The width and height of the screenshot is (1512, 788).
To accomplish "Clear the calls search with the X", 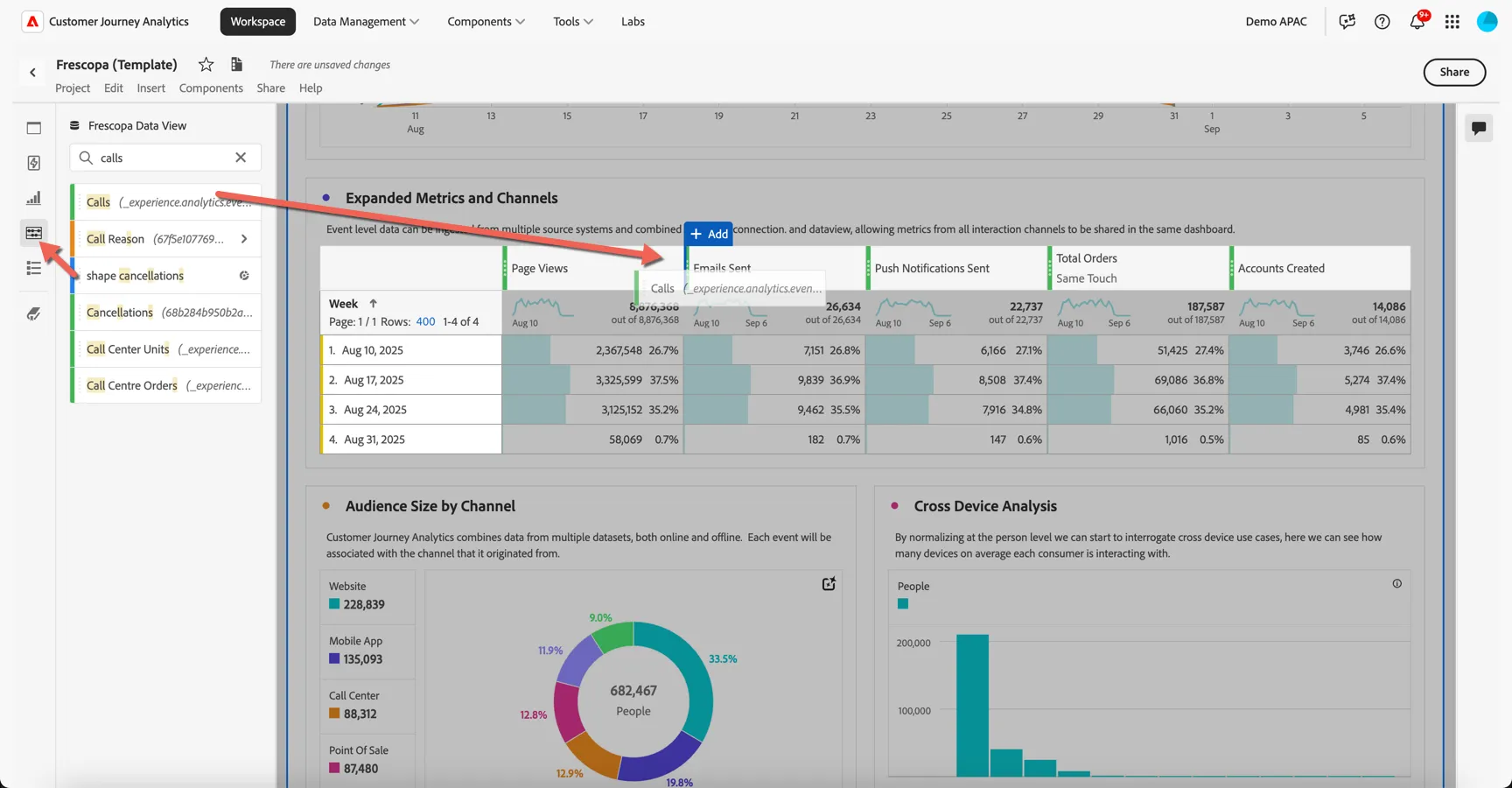I will click(x=241, y=158).
